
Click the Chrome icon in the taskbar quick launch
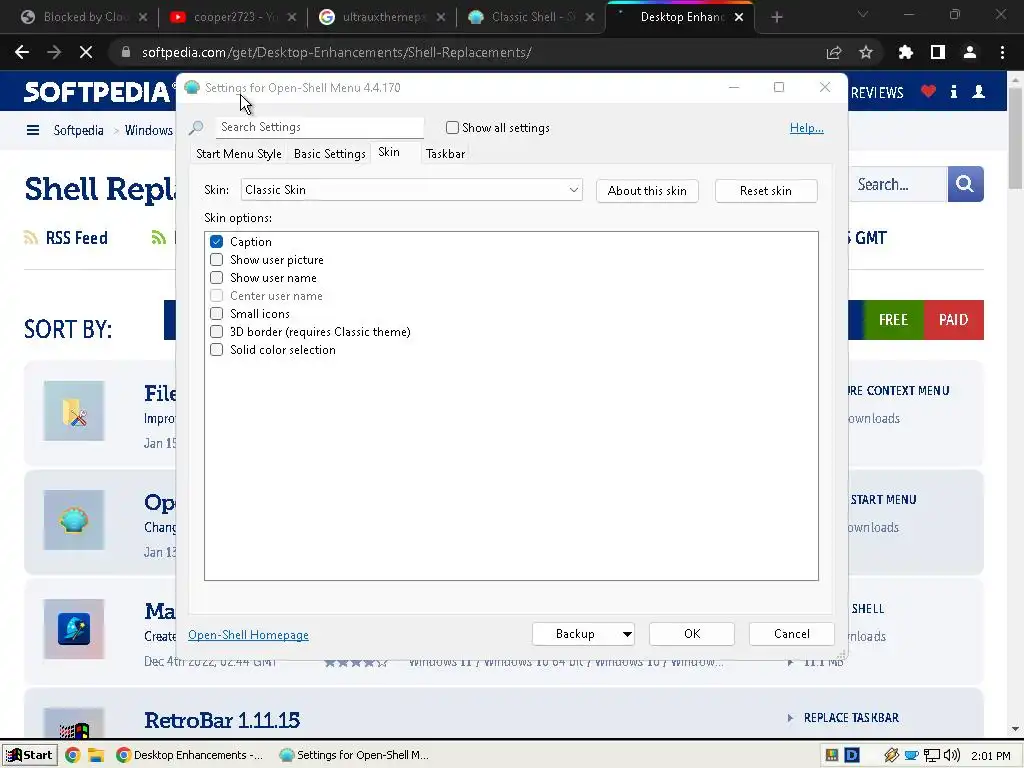click(x=72, y=755)
